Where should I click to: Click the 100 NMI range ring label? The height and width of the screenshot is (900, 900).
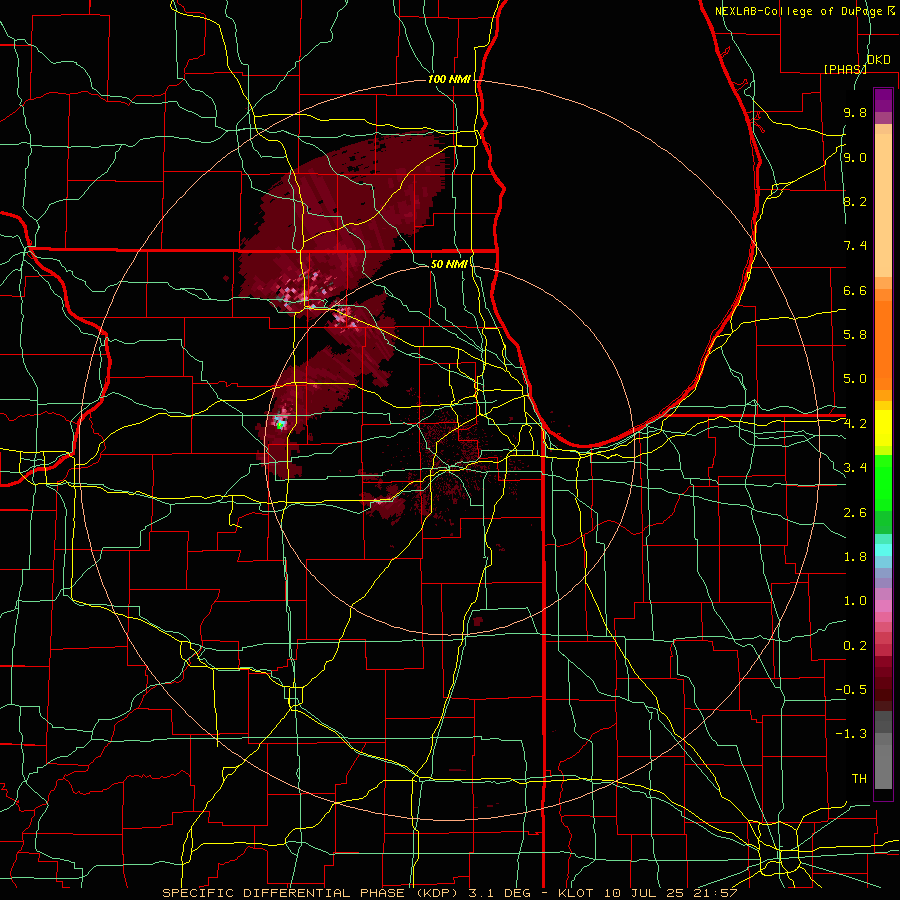[x=449, y=79]
